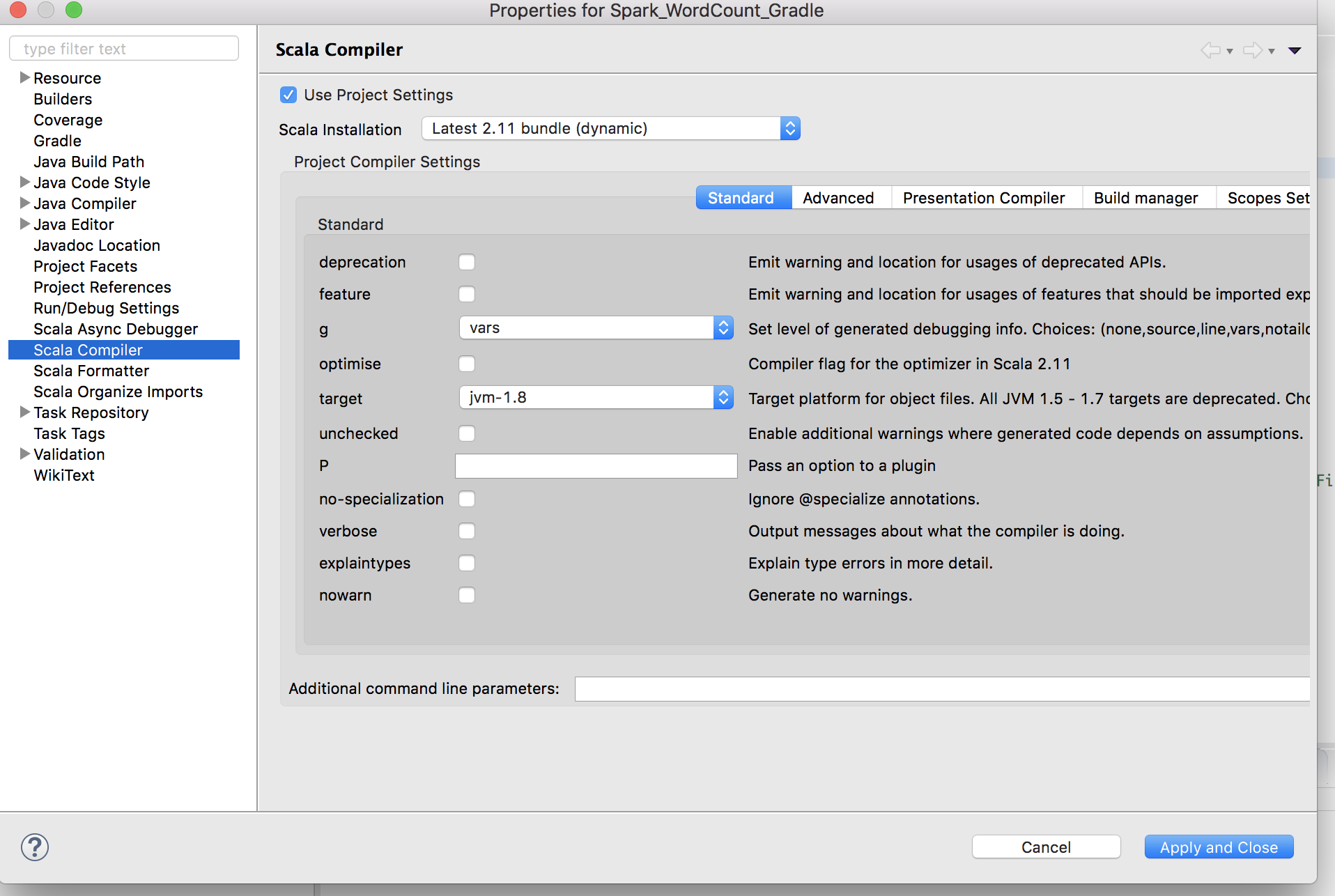Select Coverage in the tree
The image size is (1335, 896).
coord(68,120)
